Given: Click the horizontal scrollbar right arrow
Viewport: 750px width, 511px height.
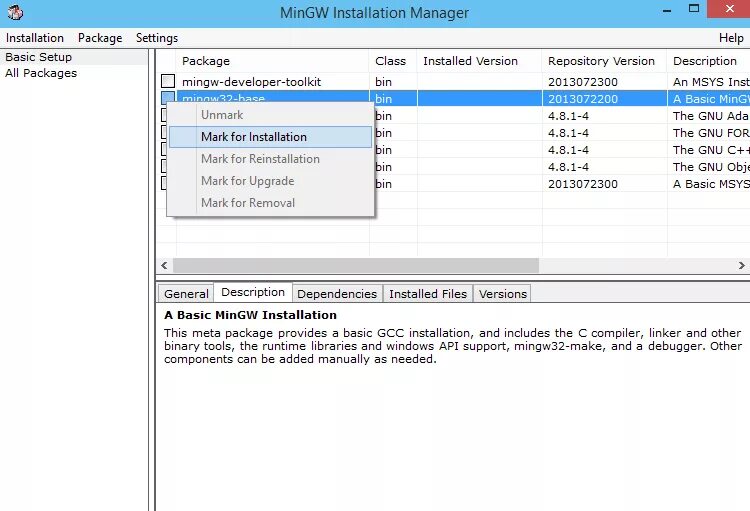Looking at the screenshot, I should pyautogui.click(x=741, y=266).
